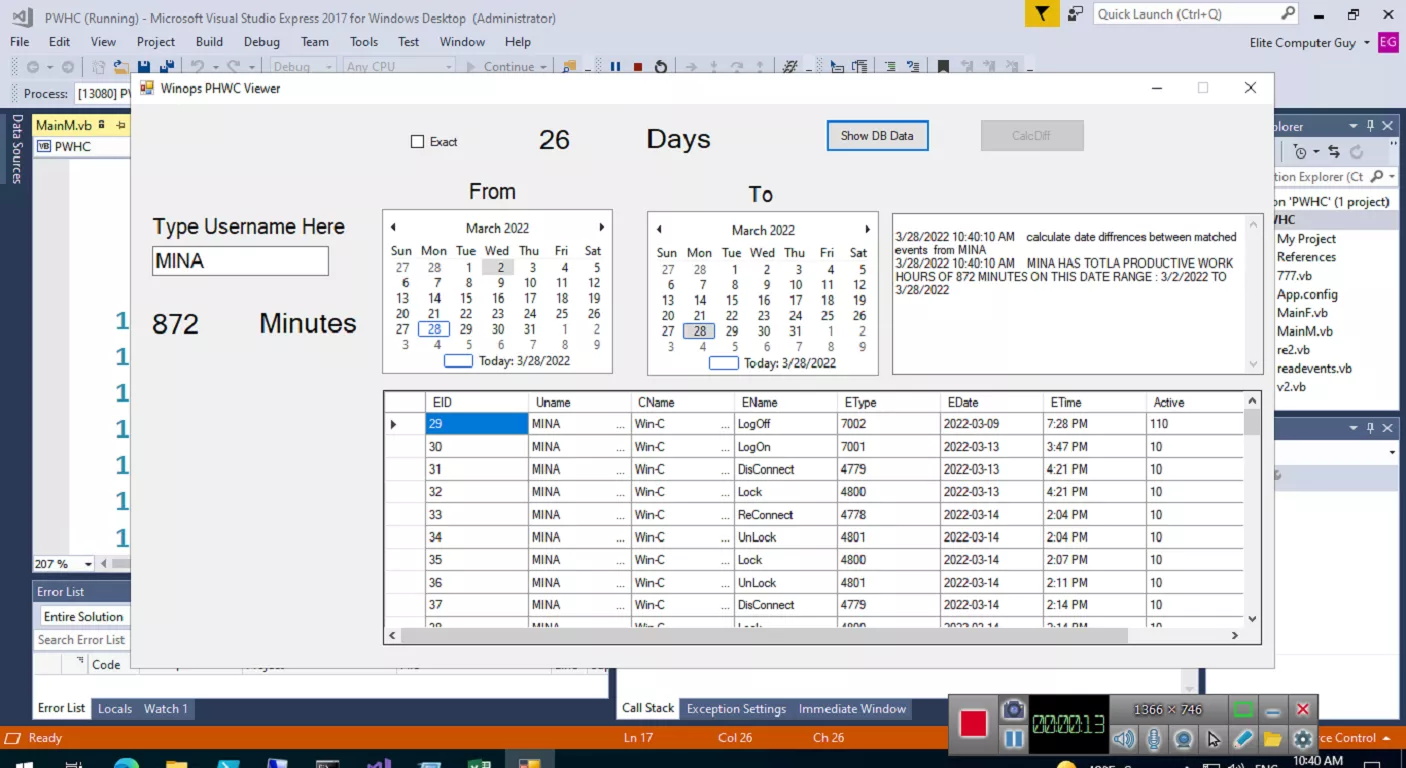Screen dimensions: 1406x768
Task: Toggle the recorder's microphone icon
Action: coord(1154,739)
